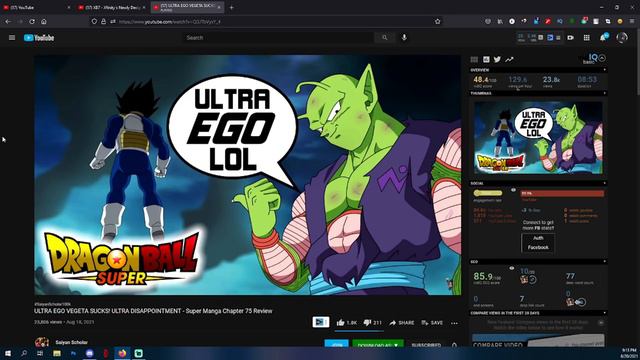The image size is (640, 360).
Task: Open Windows taskbar search
Action: pos(24,353)
